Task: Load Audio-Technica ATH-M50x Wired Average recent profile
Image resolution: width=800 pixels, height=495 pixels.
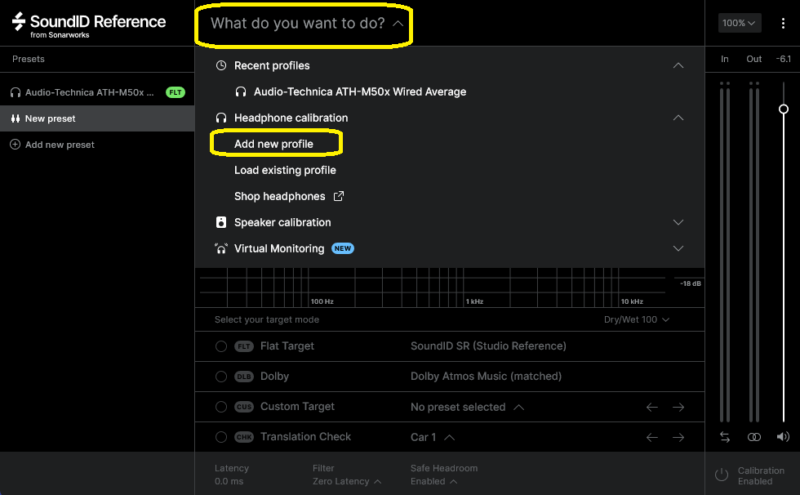Action: [360, 92]
